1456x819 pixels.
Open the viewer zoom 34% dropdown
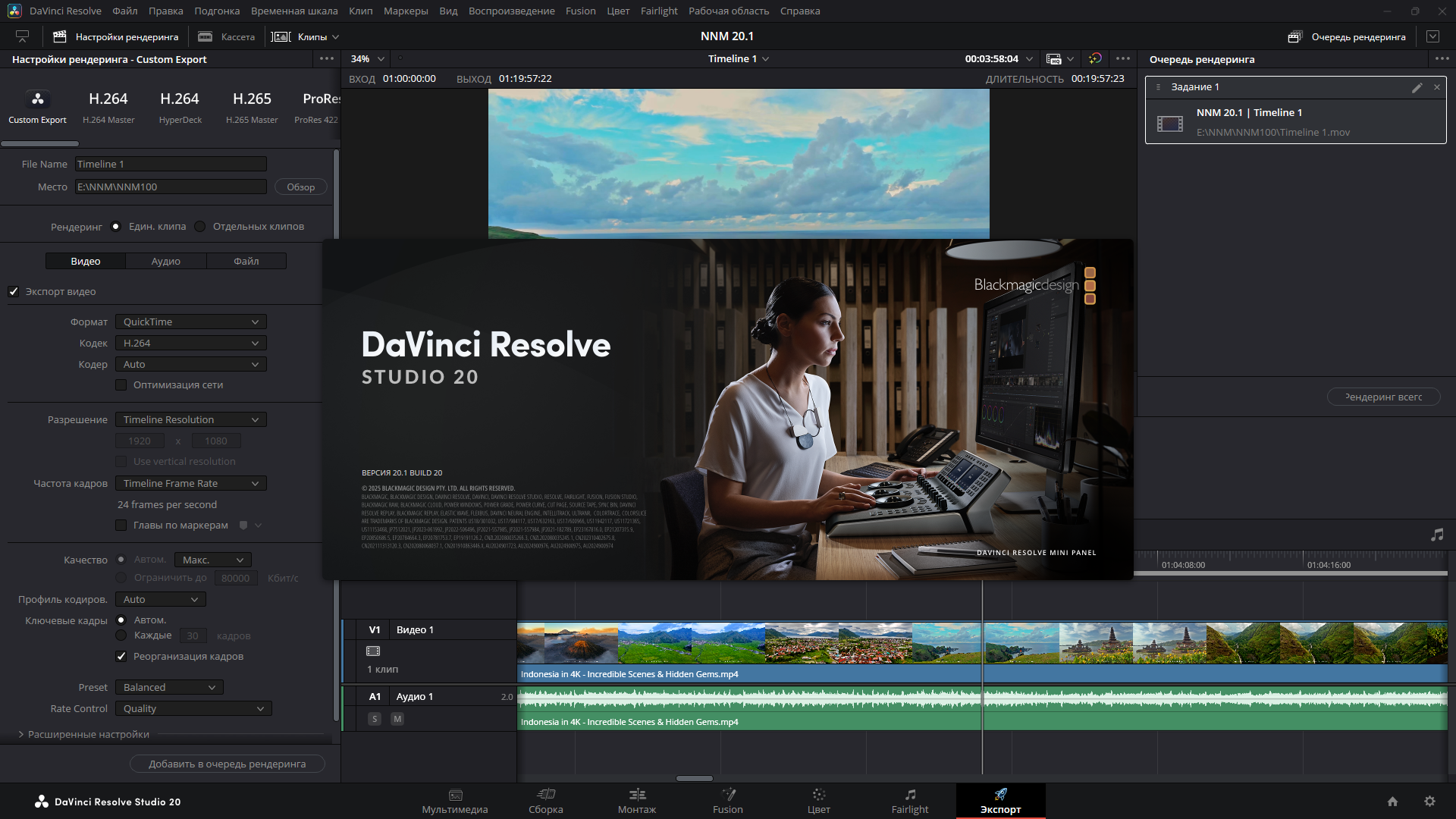(368, 58)
